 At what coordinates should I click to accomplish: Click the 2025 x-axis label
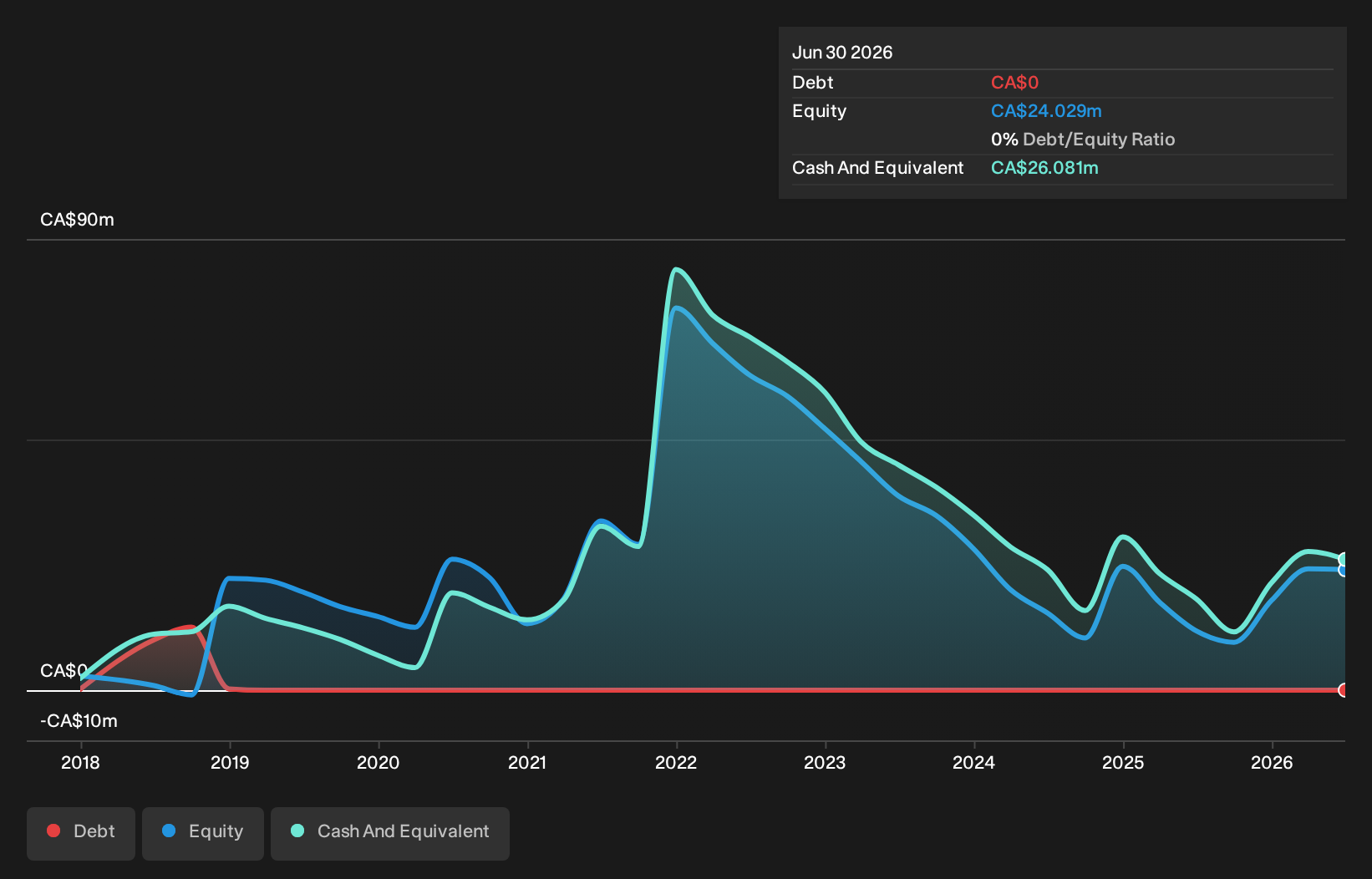(x=1123, y=763)
